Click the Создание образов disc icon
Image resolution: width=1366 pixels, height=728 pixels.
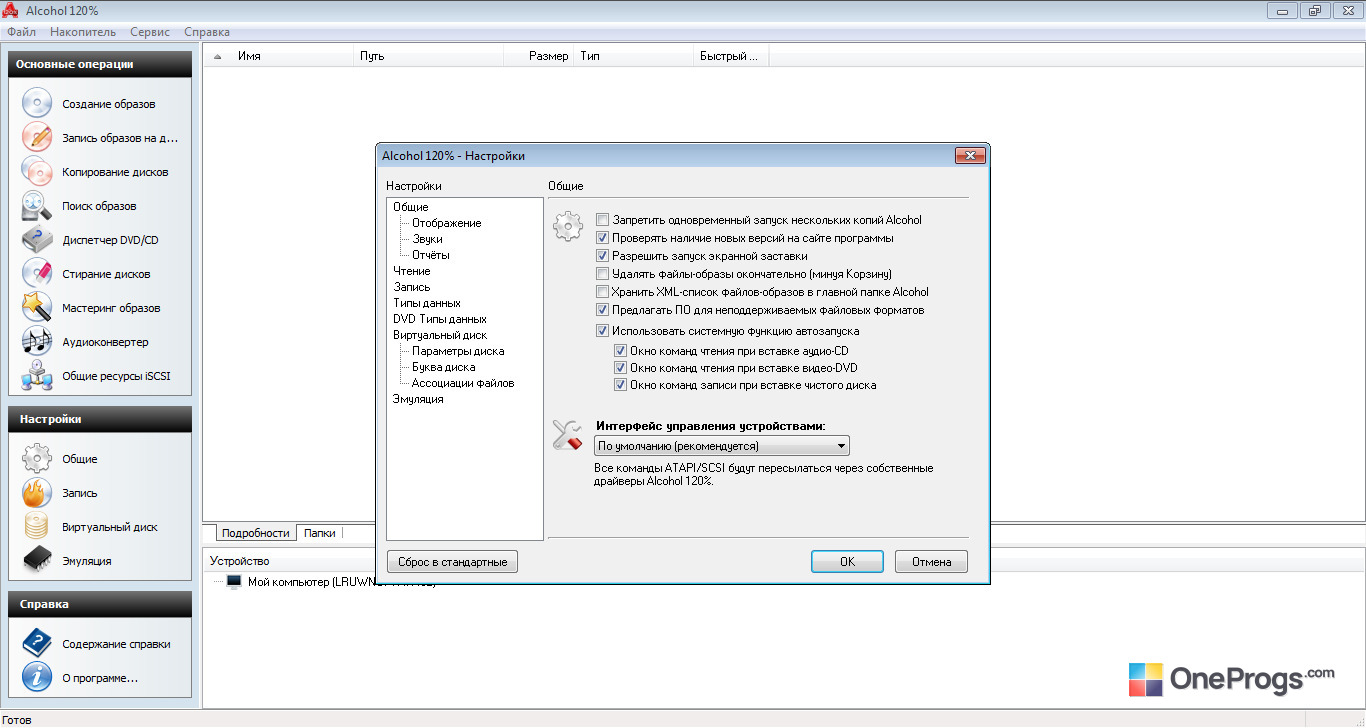(x=37, y=104)
